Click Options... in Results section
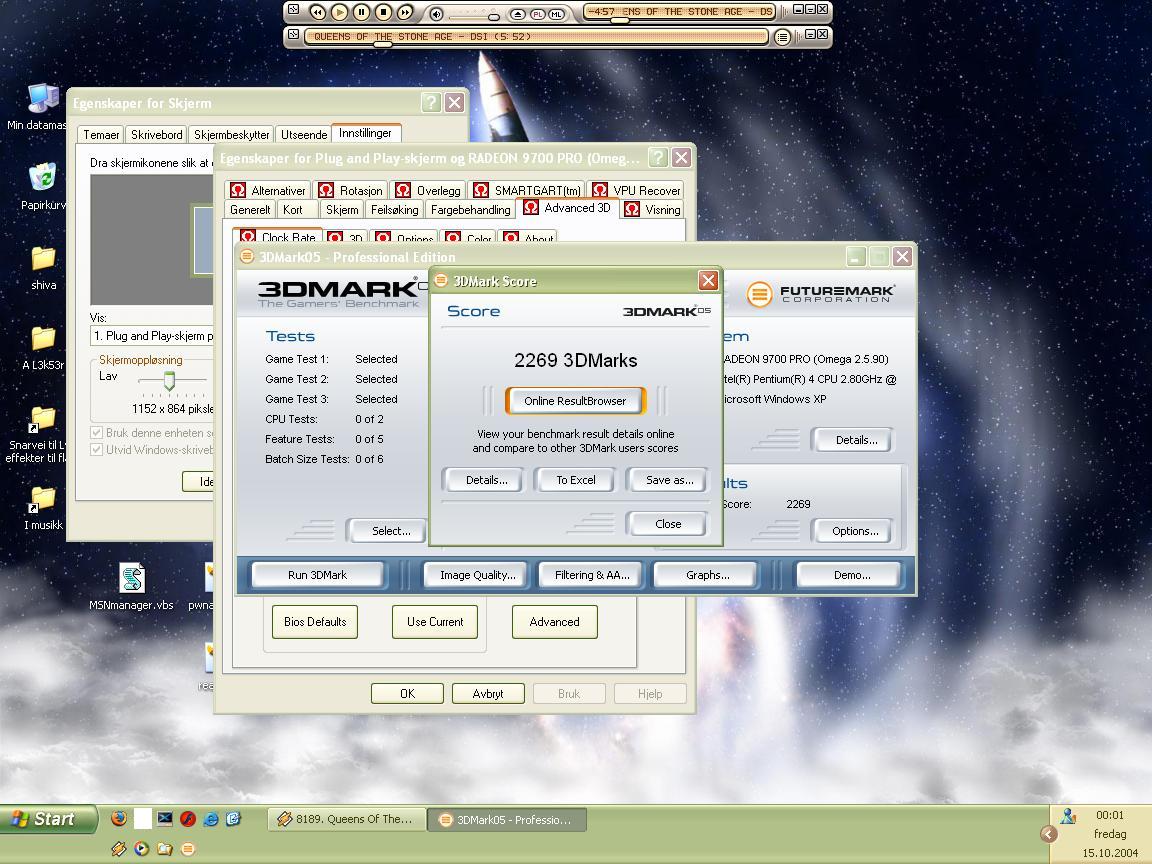This screenshot has height=864, width=1152. pyautogui.click(x=854, y=530)
